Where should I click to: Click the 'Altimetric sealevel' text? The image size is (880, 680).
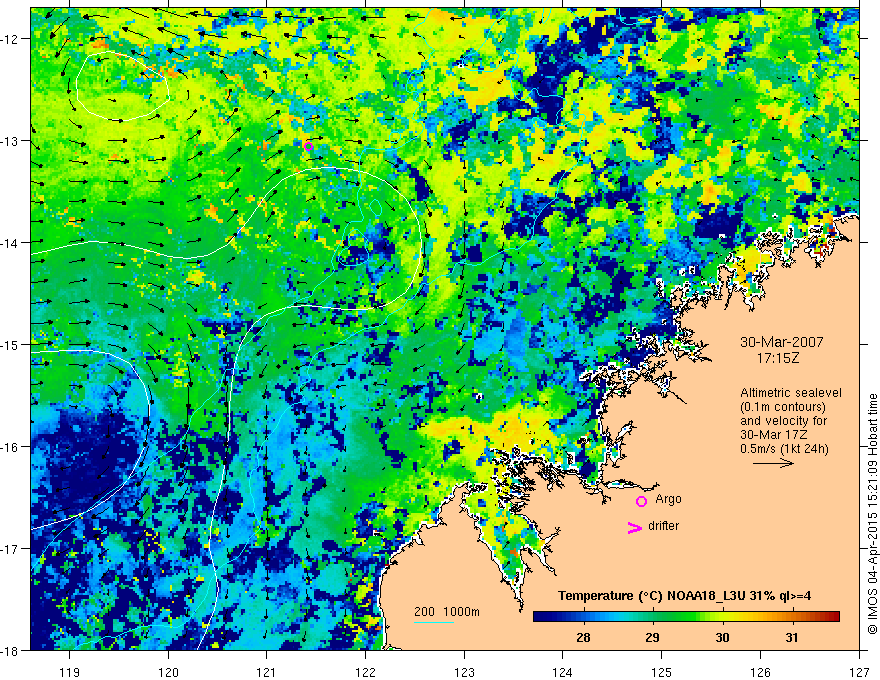point(791,393)
